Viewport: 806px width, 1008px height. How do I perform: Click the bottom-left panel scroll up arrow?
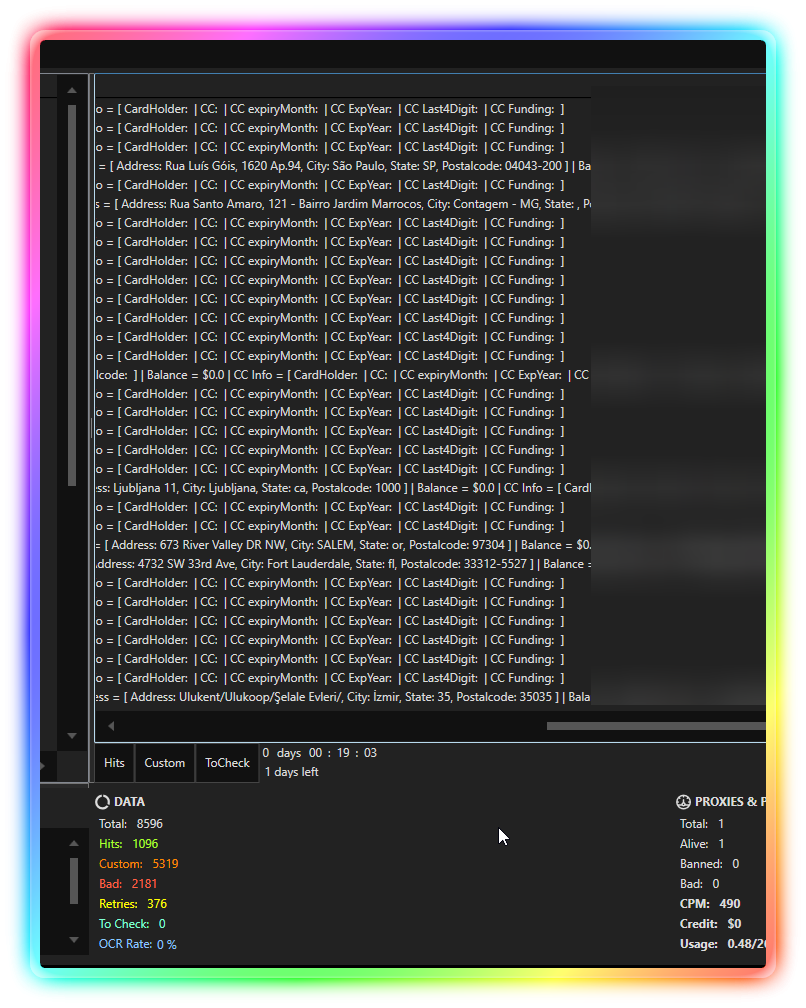[72, 843]
